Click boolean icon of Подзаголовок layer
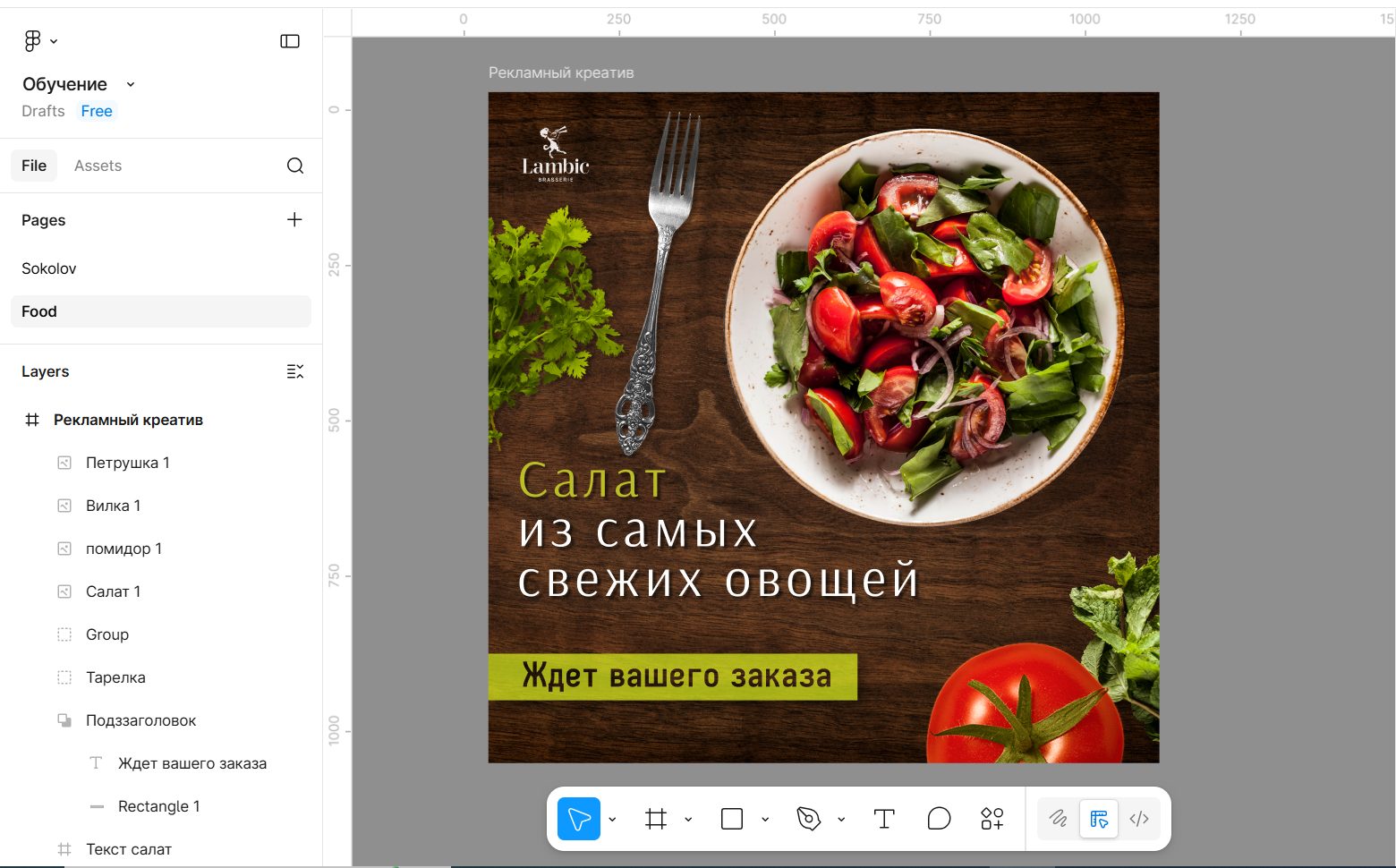This screenshot has width=1396, height=868. tap(64, 720)
